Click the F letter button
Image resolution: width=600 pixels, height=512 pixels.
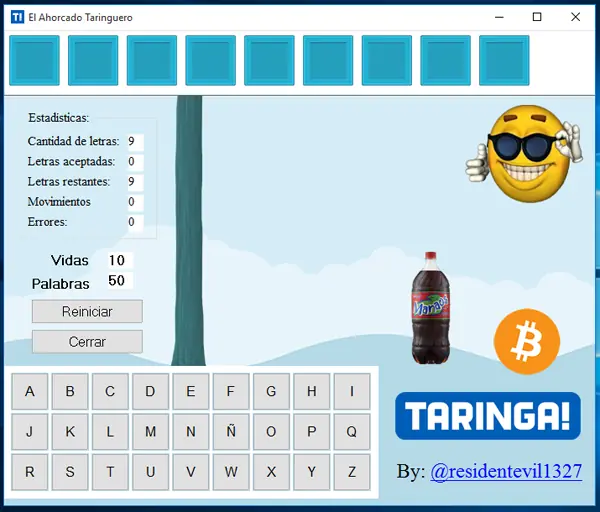click(231, 391)
